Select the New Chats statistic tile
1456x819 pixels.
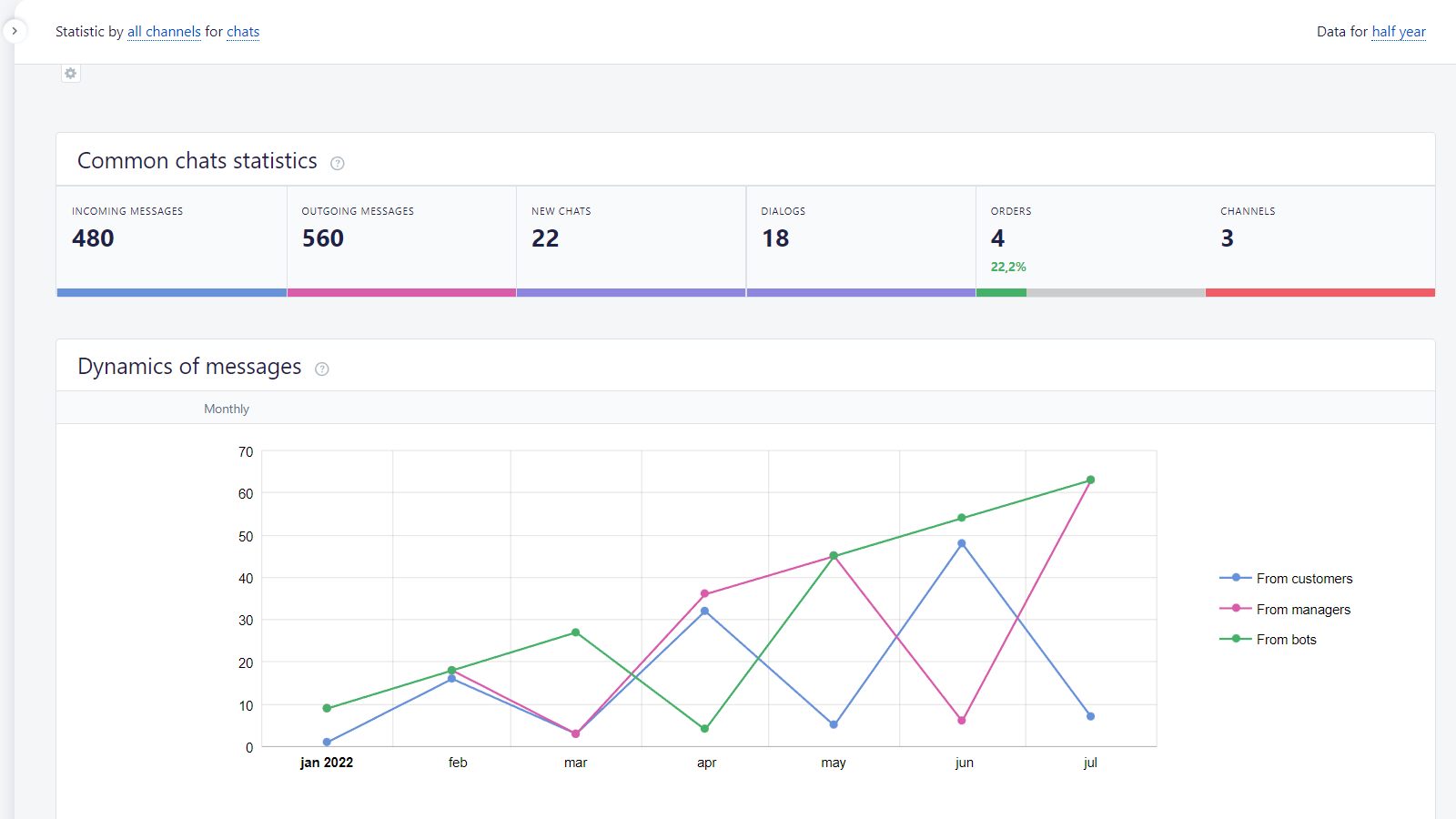[631, 238]
